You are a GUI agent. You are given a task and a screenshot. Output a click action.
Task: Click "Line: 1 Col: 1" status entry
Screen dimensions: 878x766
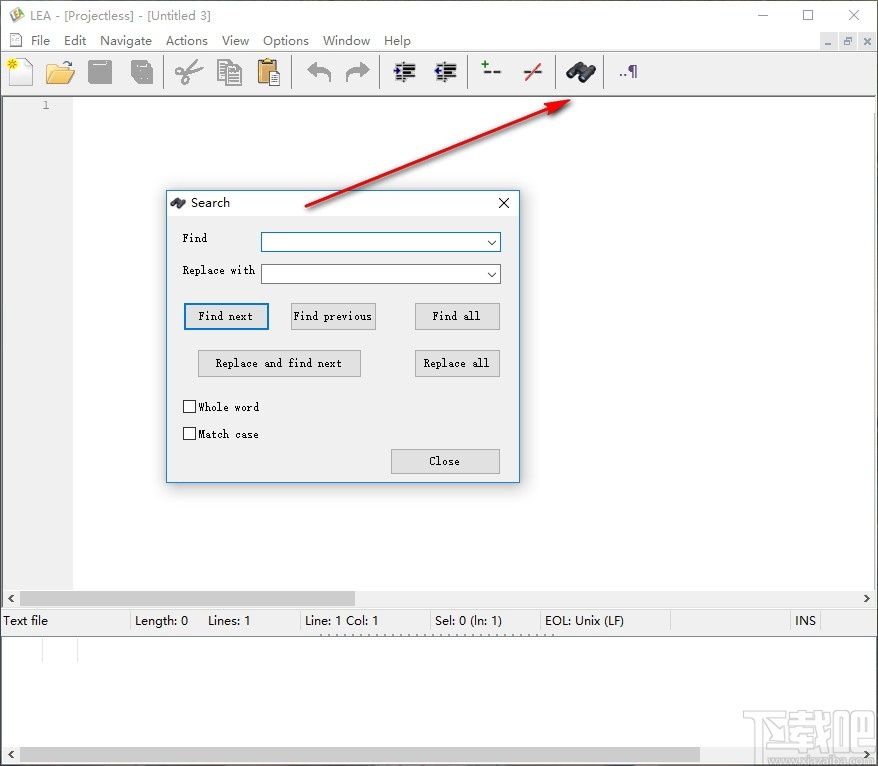[x=342, y=620]
